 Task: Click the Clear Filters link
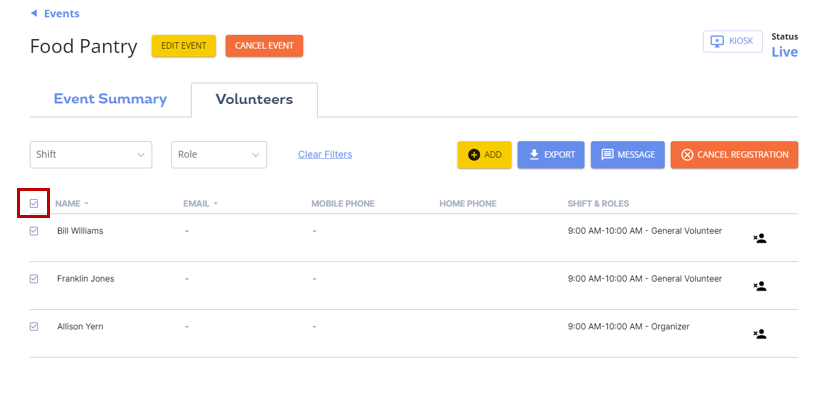pyautogui.click(x=325, y=155)
